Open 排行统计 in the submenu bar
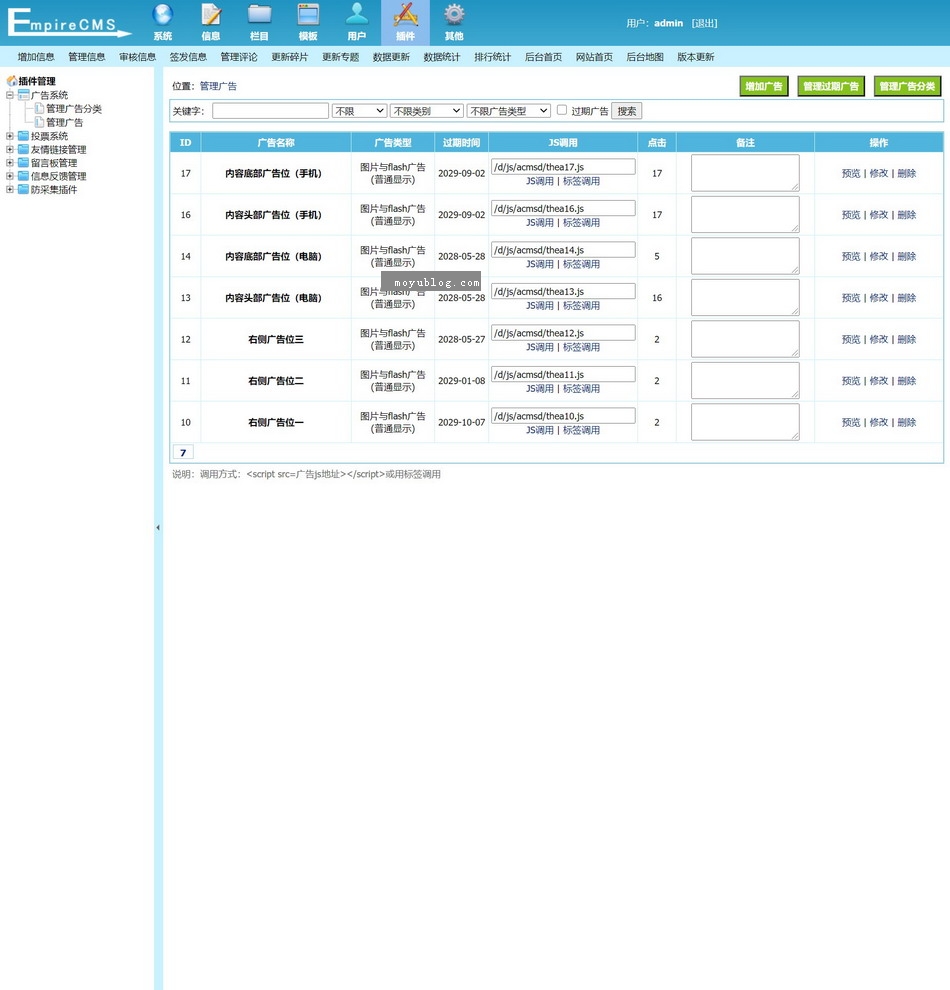The image size is (950, 990). [x=492, y=57]
